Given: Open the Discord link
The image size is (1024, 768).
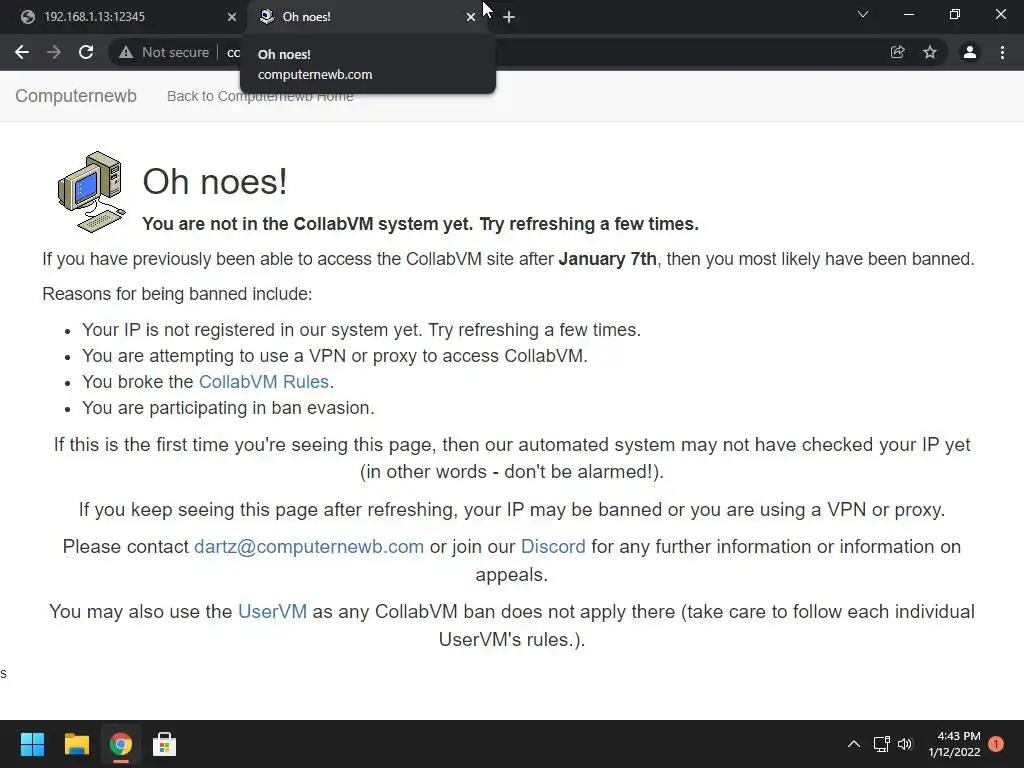Looking at the screenshot, I should coord(553,547).
